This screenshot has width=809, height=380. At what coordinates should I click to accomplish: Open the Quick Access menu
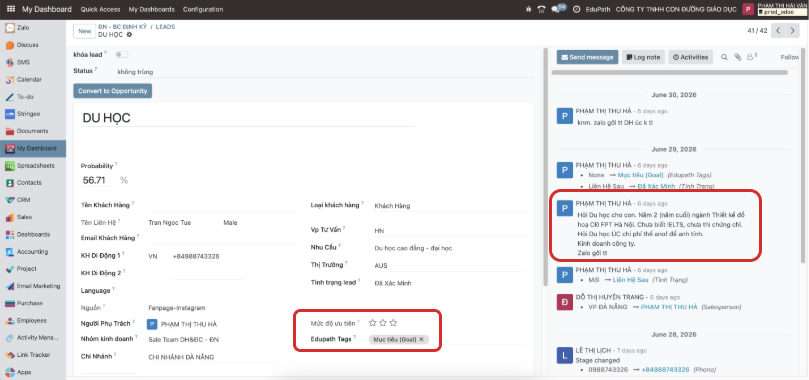(101, 9)
